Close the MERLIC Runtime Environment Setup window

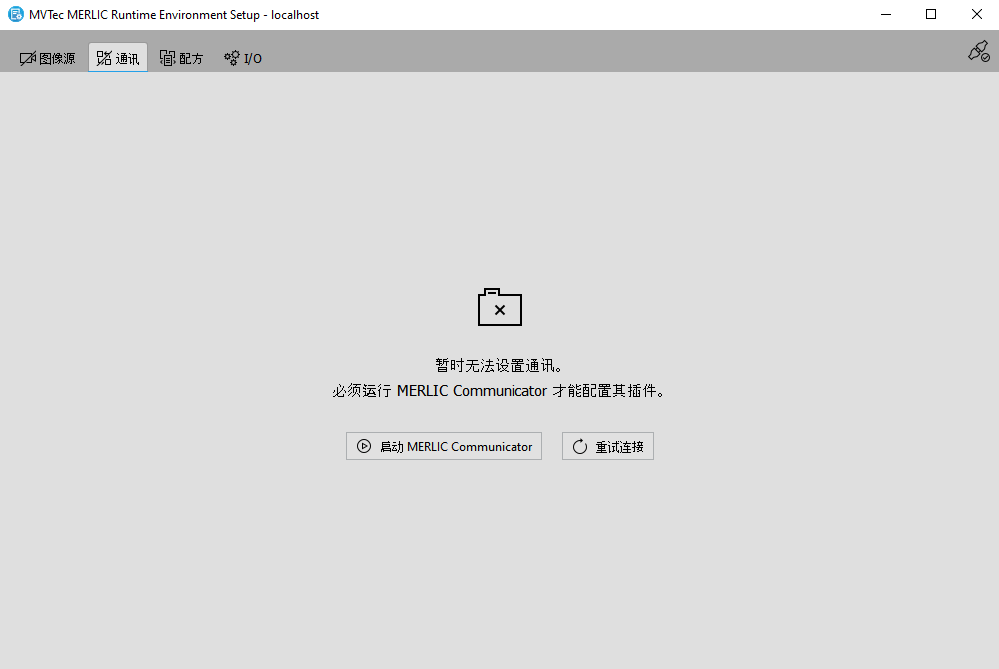(976, 15)
